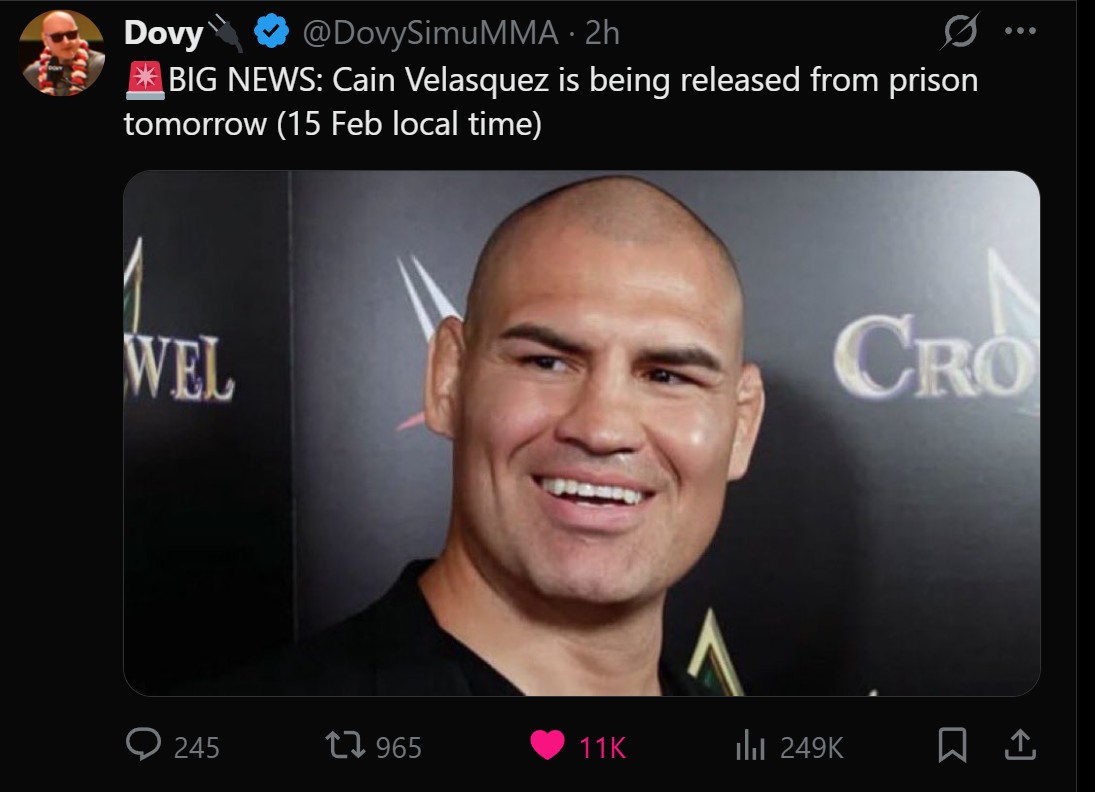Share the post with upload-arrow icon
Image resolution: width=1095 pixels, height=792 pixels.
1020,745
